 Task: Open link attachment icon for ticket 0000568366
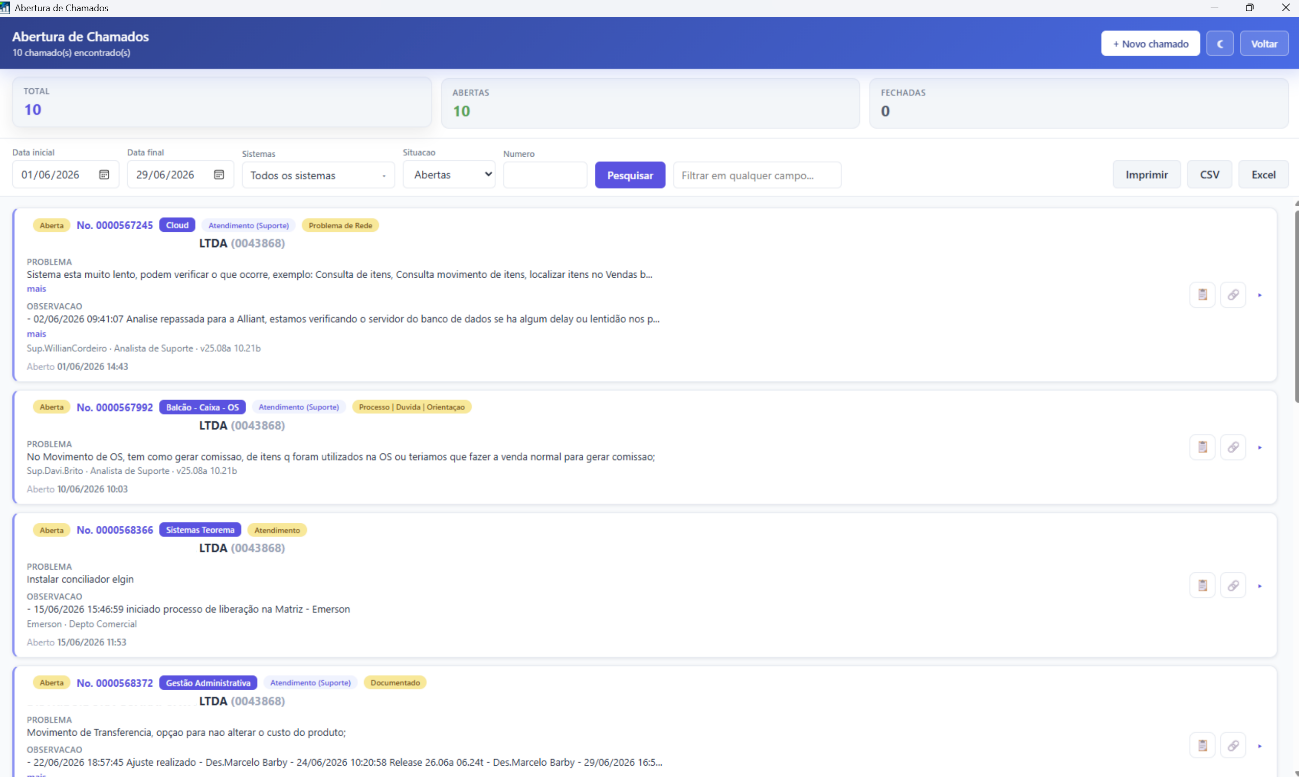[1233, 585]
